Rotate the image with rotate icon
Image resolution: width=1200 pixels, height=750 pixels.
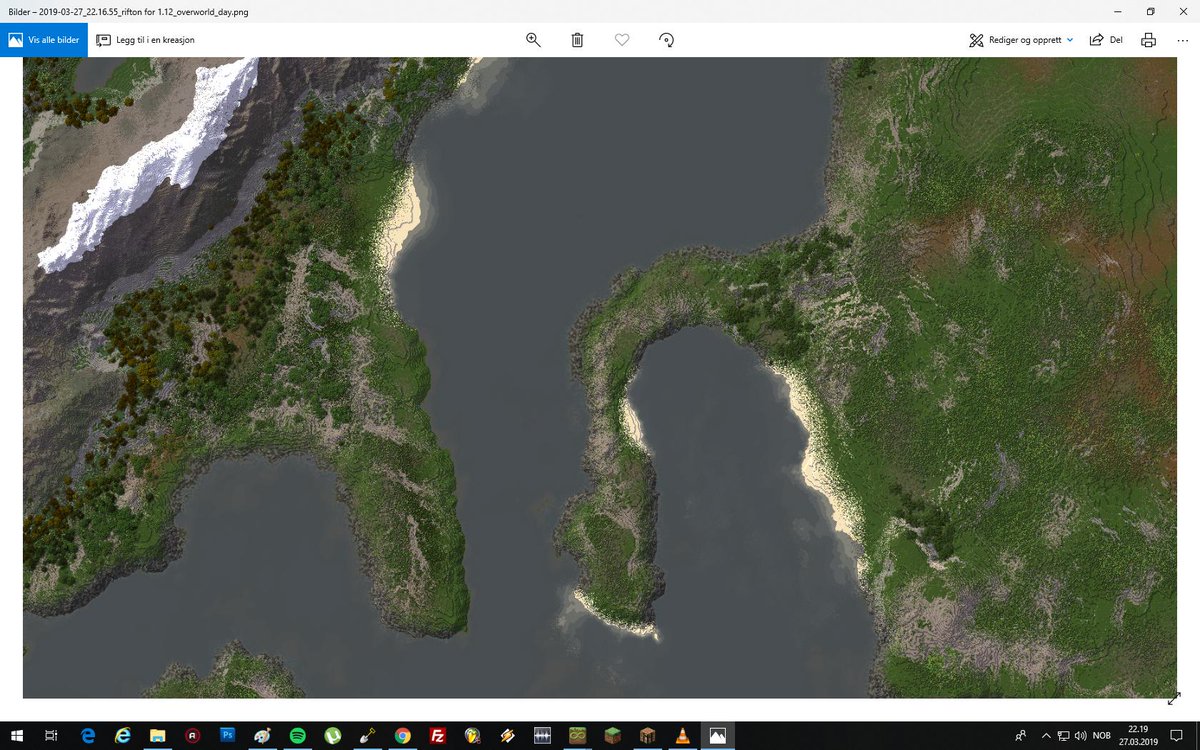667,40
